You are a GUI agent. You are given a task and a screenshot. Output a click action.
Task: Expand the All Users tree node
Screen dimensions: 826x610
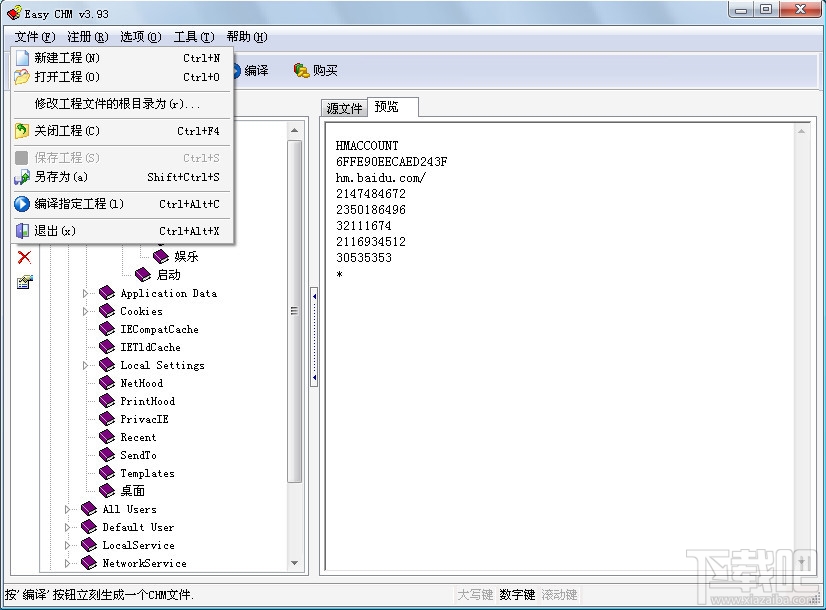pyautogui.click(x=66, y=509)
